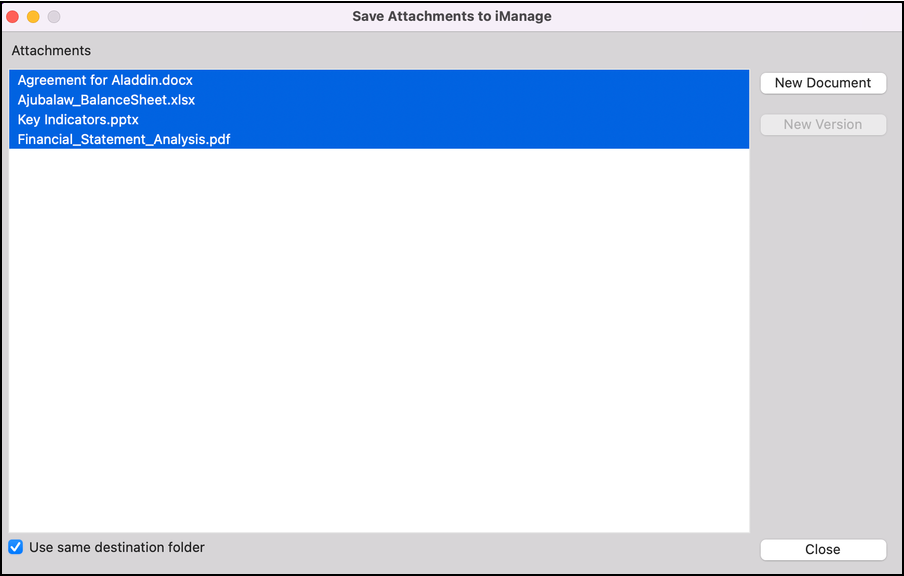The image size is (904, 576).
Task: Toggle the Use same destination folder checkbox
Action: pyautogui.click(x=15, y=547)
